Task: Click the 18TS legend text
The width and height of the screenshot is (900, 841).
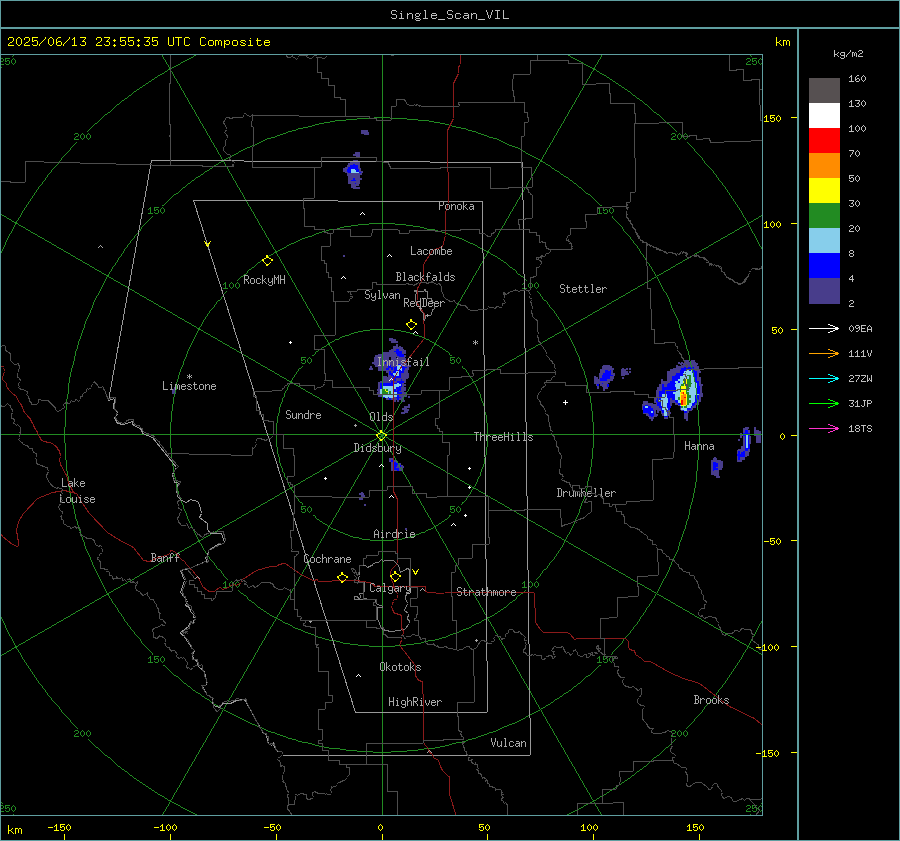Action: (860, 429)
